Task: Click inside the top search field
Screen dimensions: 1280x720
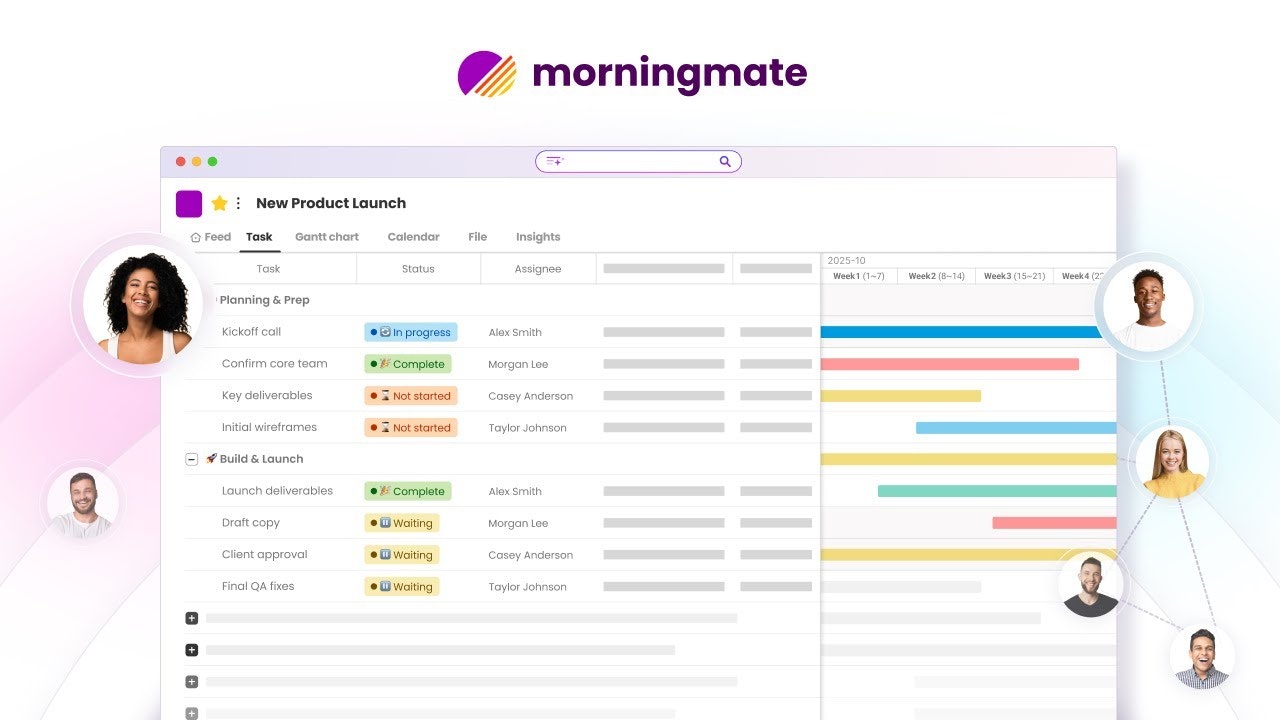Action: 640,161
